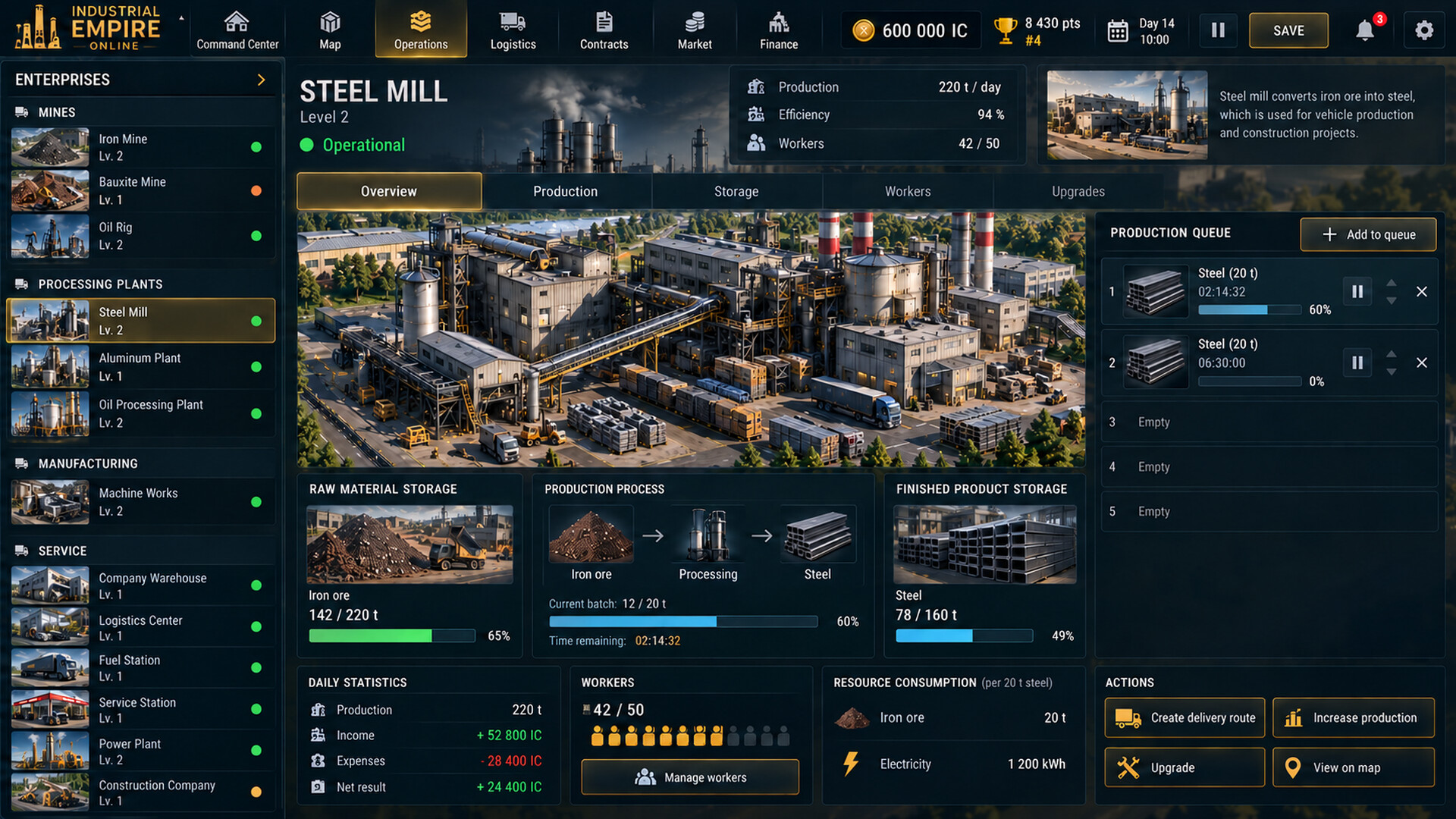Click the Electricity lightning icon
This screenshot has width=1456, height=819.
tap(851, 764)
